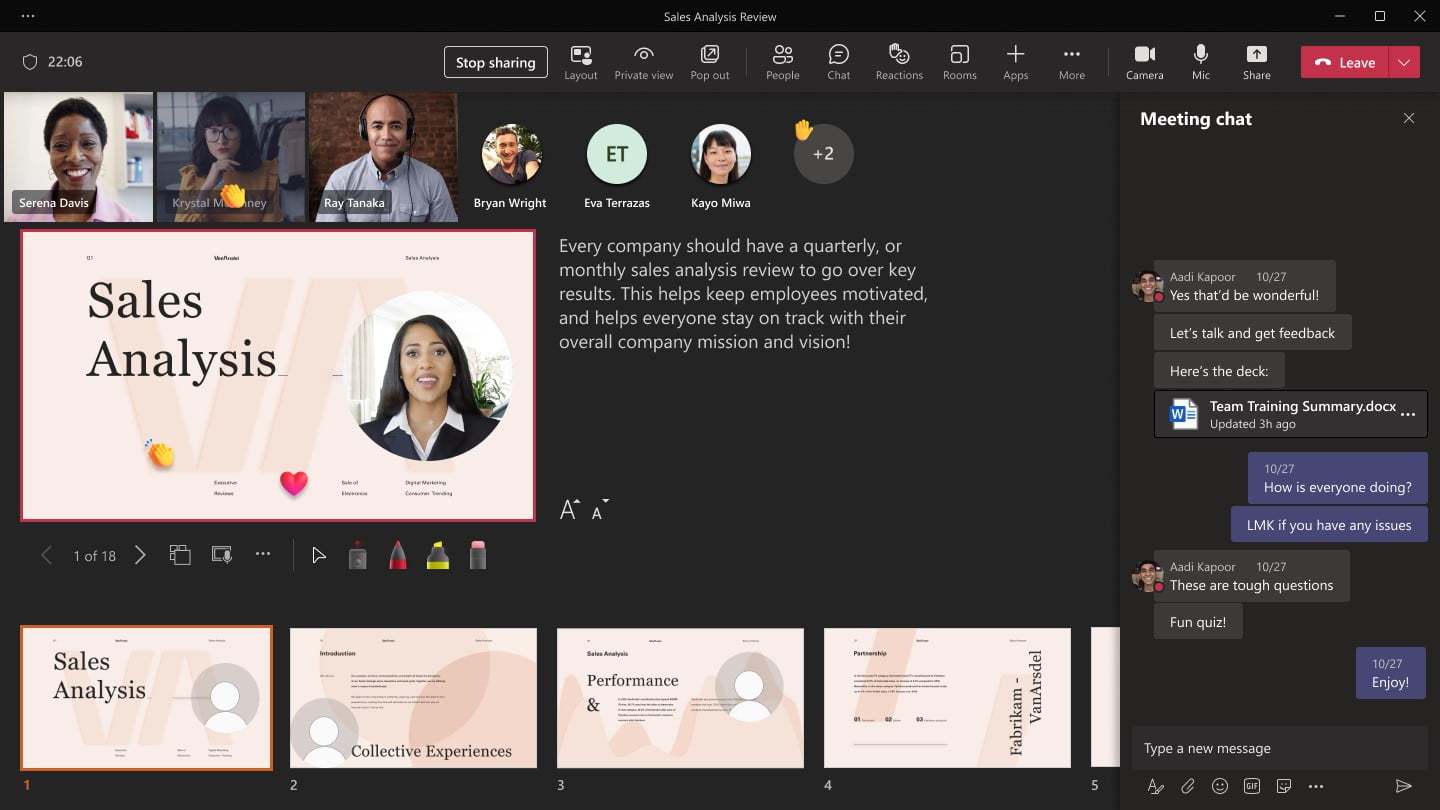The height and width of the screenshot is (810, 1440).
Task: Select slide 3 Performance thumbnail
Action: 680,698
